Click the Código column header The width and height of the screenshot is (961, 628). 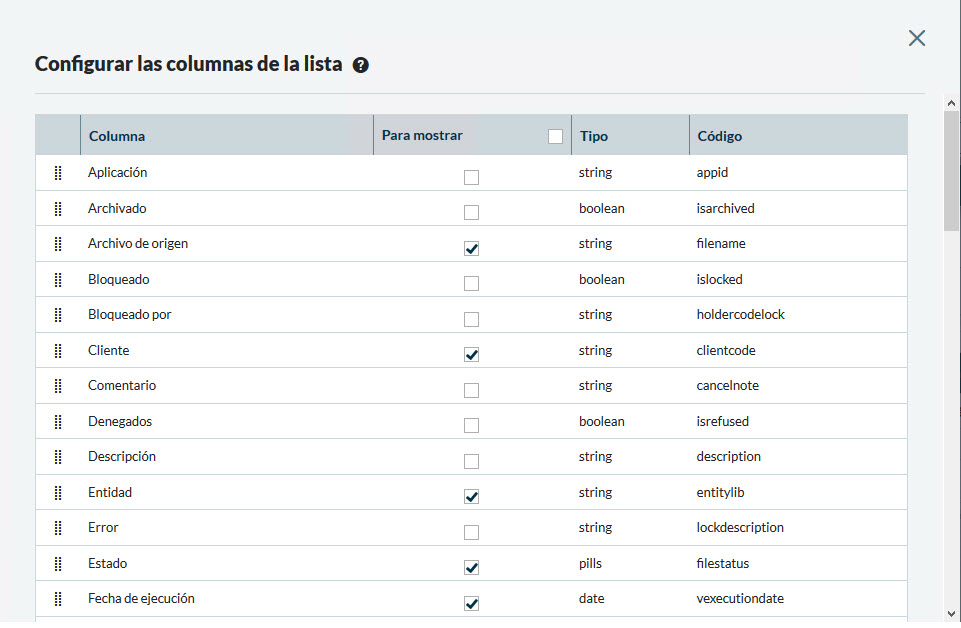point(719,136)
